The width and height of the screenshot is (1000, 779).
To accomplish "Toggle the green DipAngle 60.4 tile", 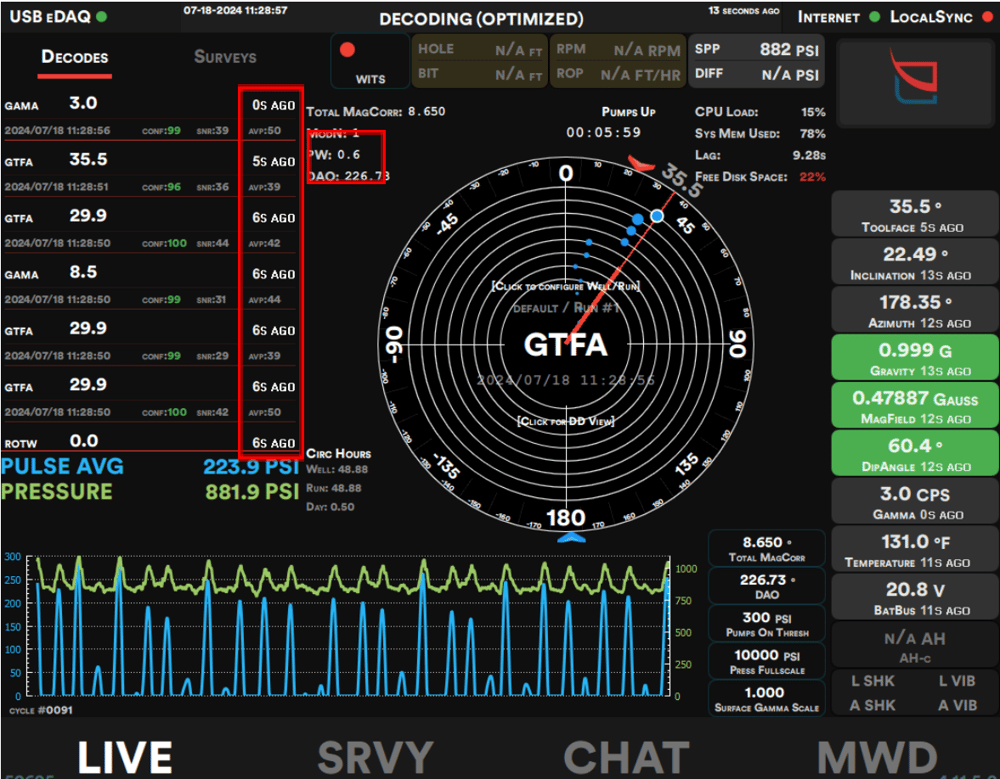I will 915,453.
